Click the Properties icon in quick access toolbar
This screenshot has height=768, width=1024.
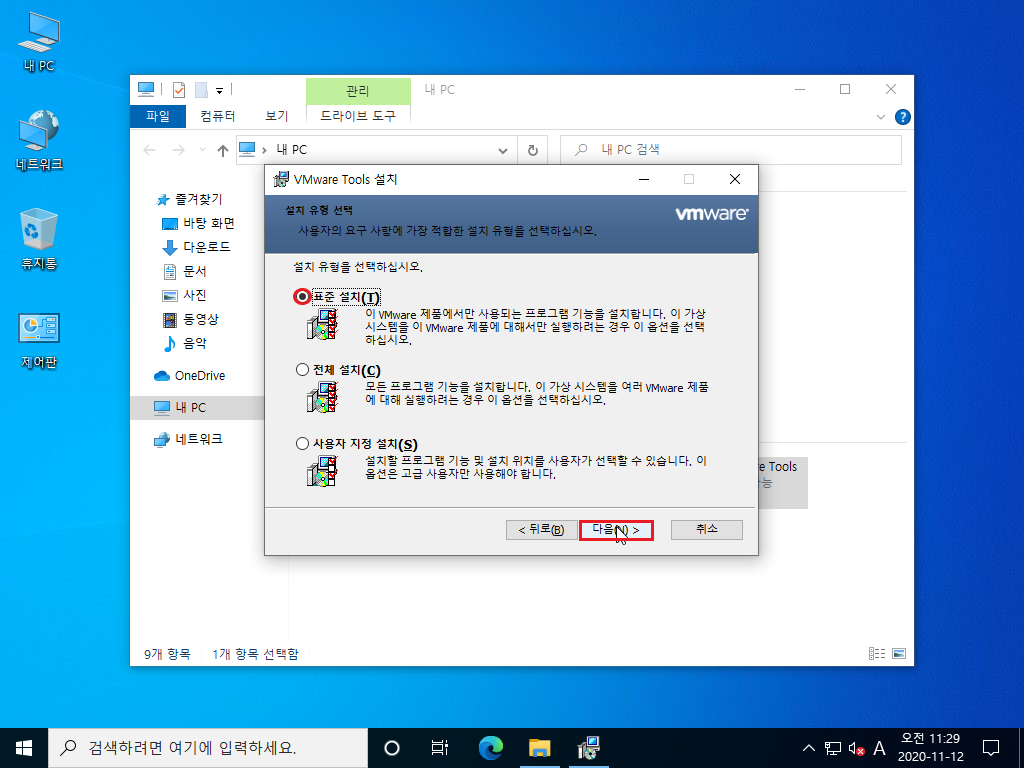pos(179,90)
